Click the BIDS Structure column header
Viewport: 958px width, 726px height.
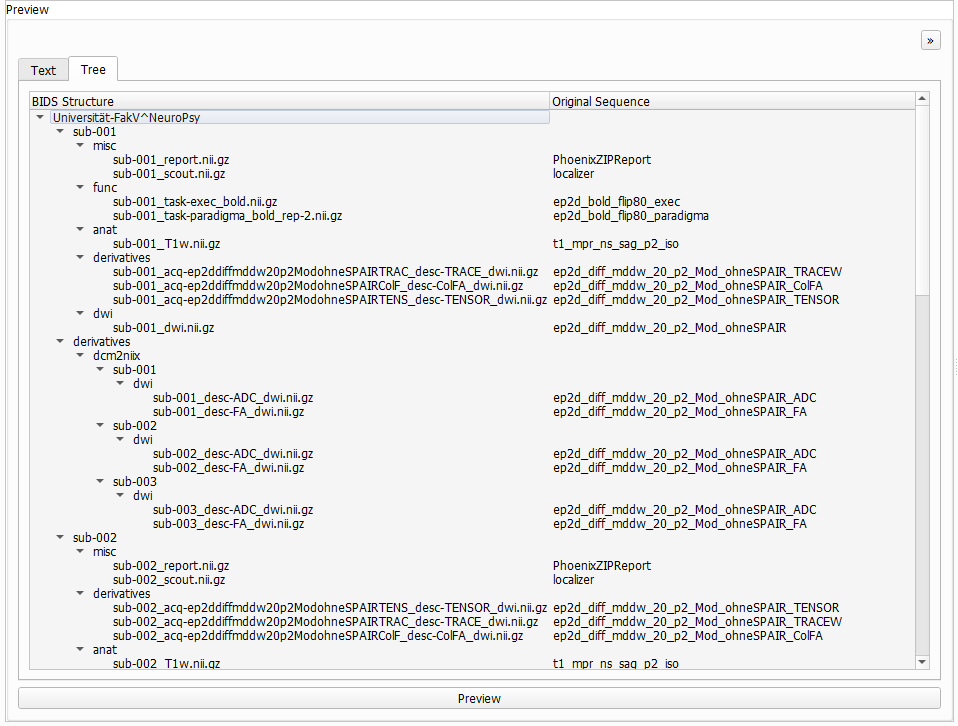pyautogui.click(x=290, y=101)
